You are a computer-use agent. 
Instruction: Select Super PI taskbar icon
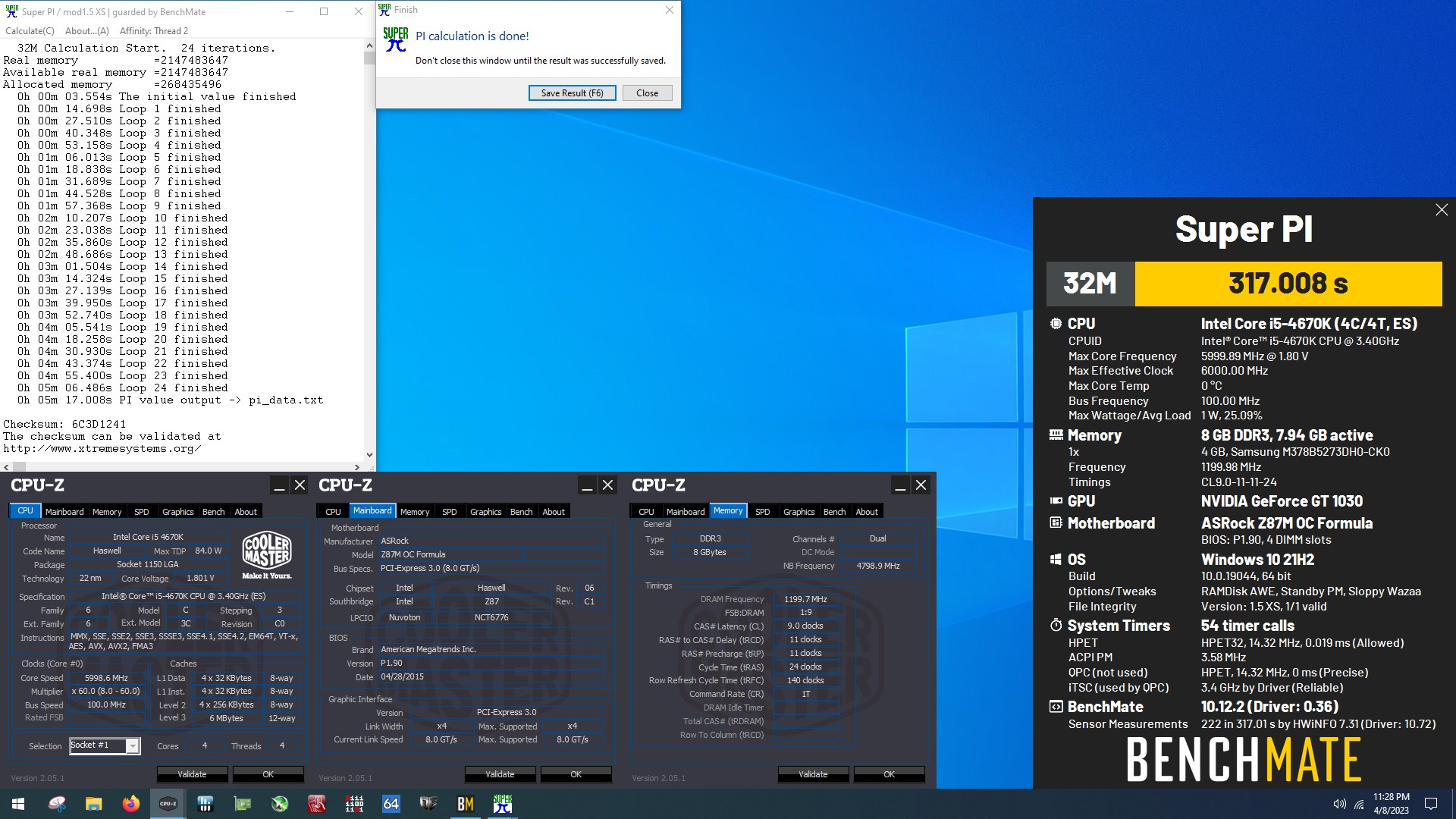pyautogui.click(x=502, y=804)
